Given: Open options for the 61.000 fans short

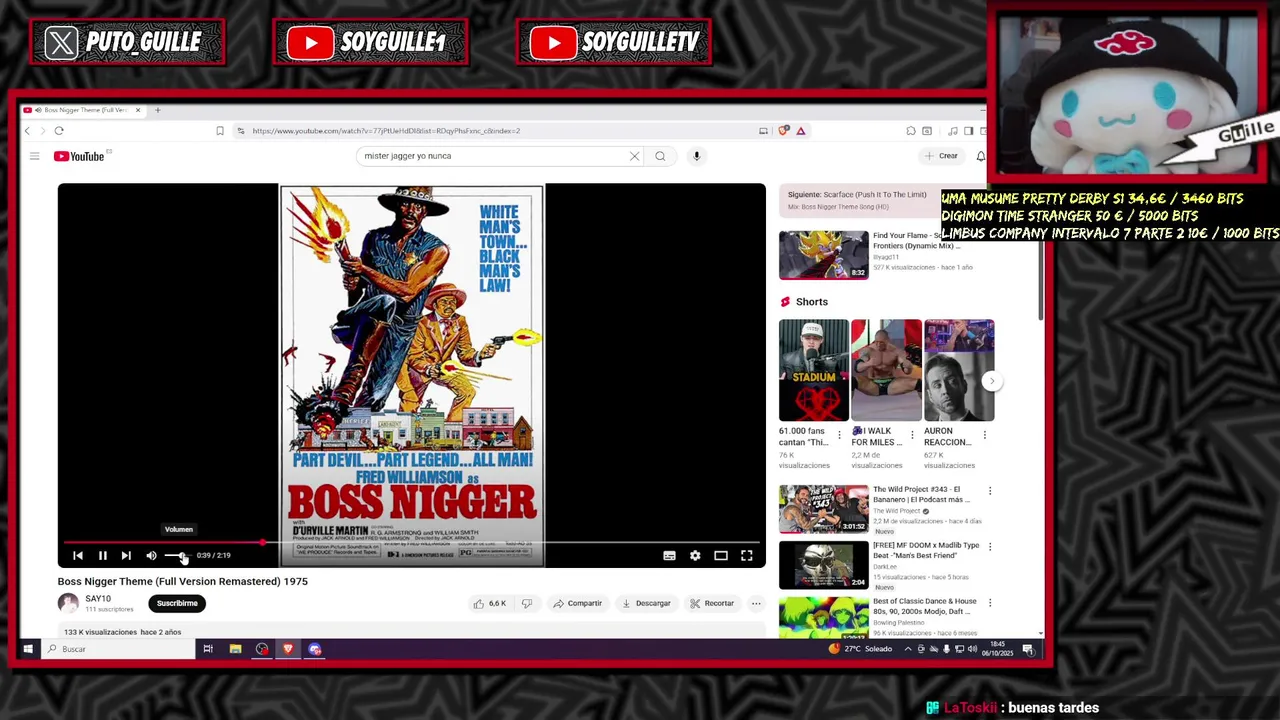Looking at the screenshot, I should (839, 435).
